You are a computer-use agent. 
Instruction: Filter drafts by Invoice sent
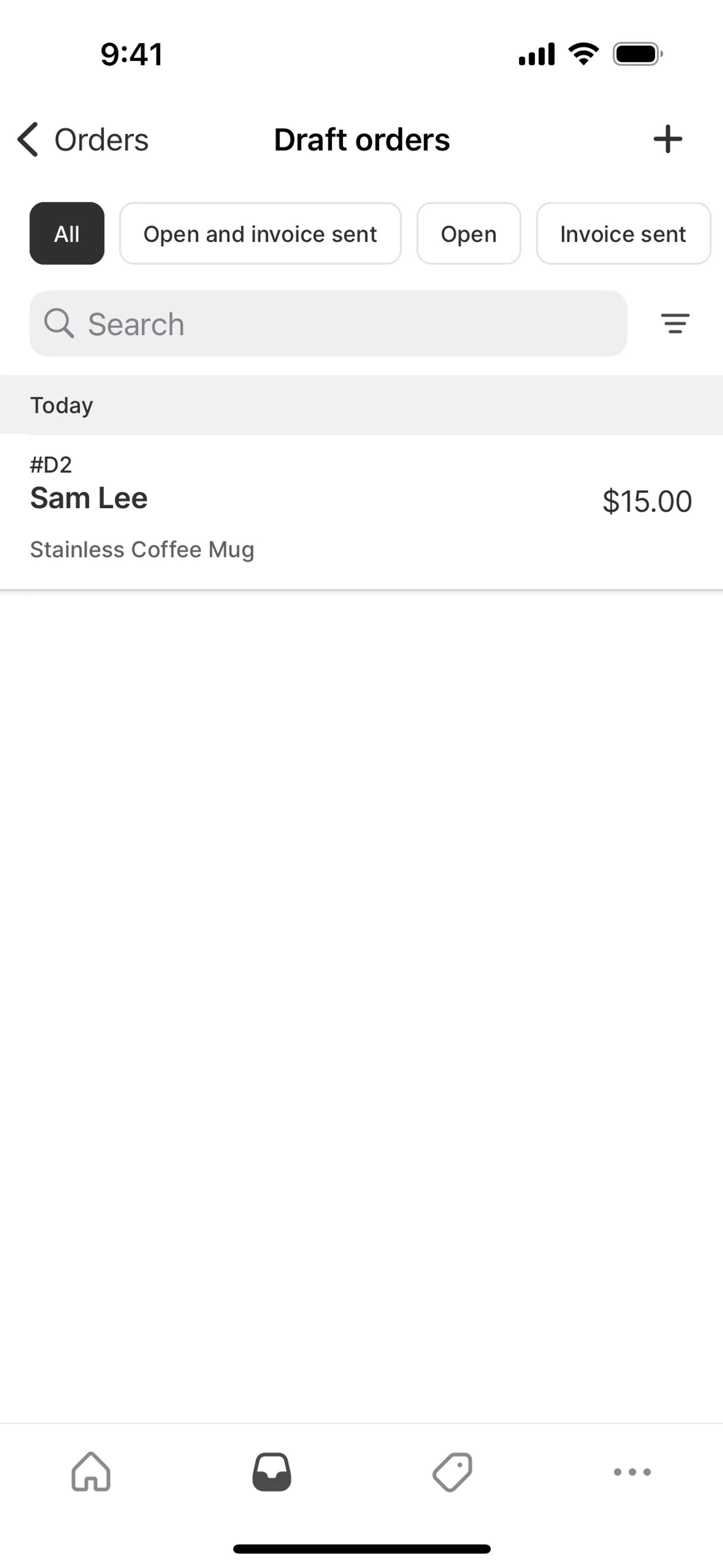(x=622, y=234)
